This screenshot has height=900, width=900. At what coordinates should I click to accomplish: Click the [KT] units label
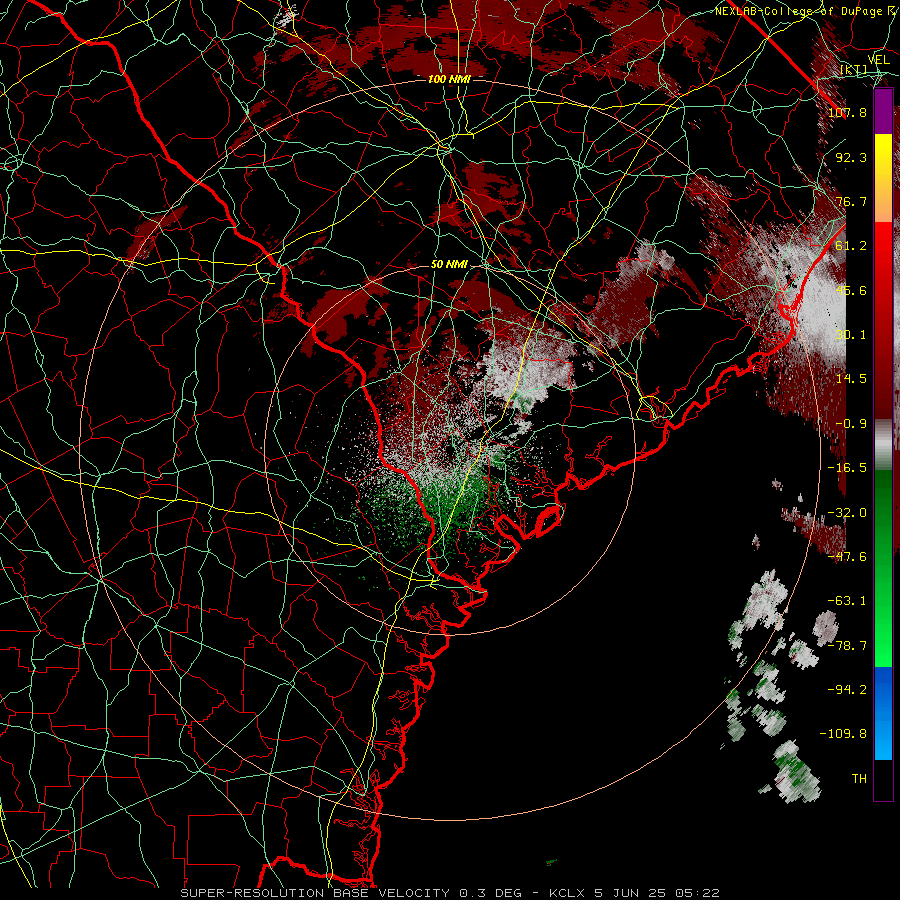854,70
